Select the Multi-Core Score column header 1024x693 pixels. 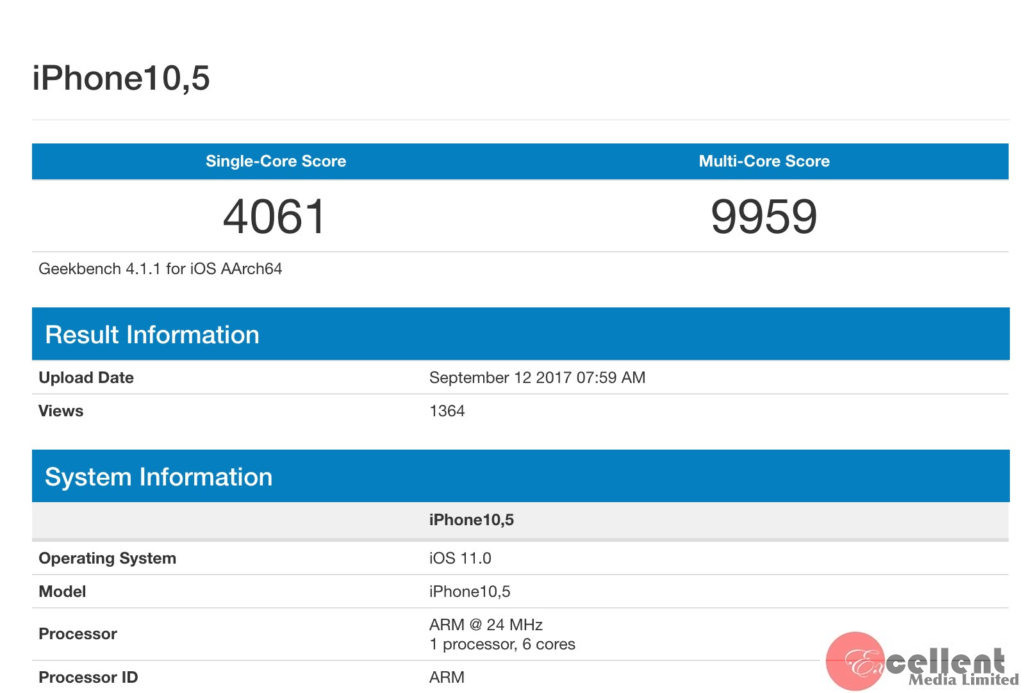pyautogui.click(x=764, y=161)
